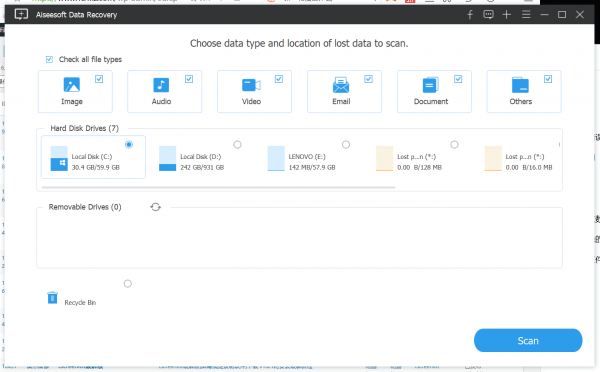Click the "Check all file types" label
This screenshot has height=372, width=600.
pos(90,59)
